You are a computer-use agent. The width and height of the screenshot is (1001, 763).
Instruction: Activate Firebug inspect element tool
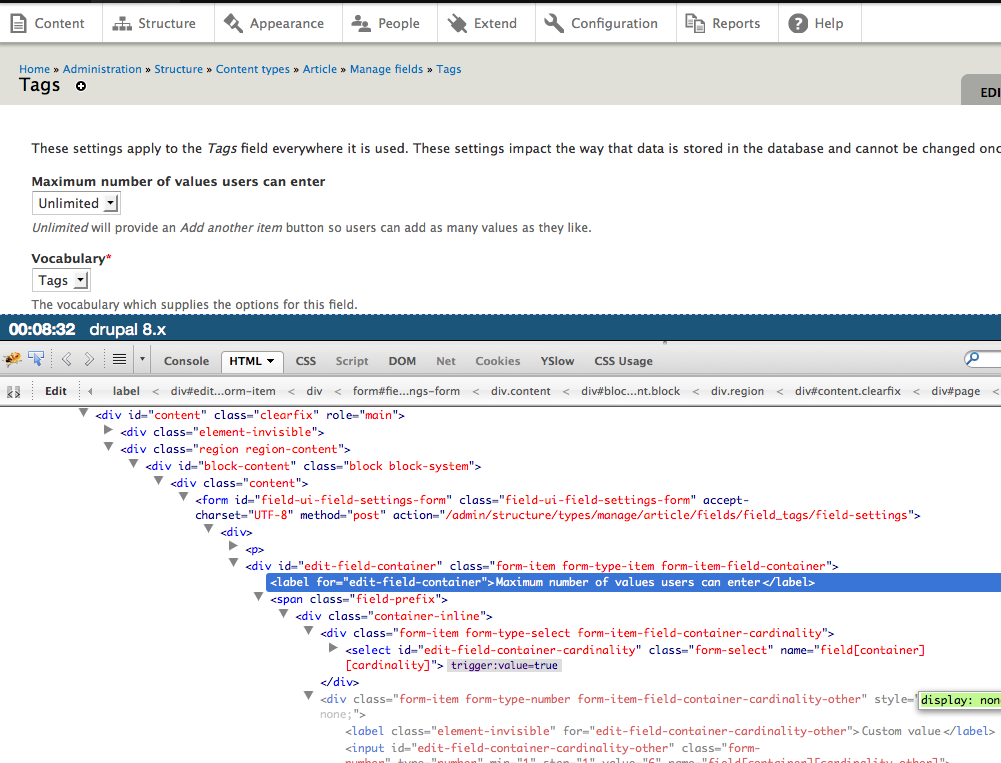[36, 359]
